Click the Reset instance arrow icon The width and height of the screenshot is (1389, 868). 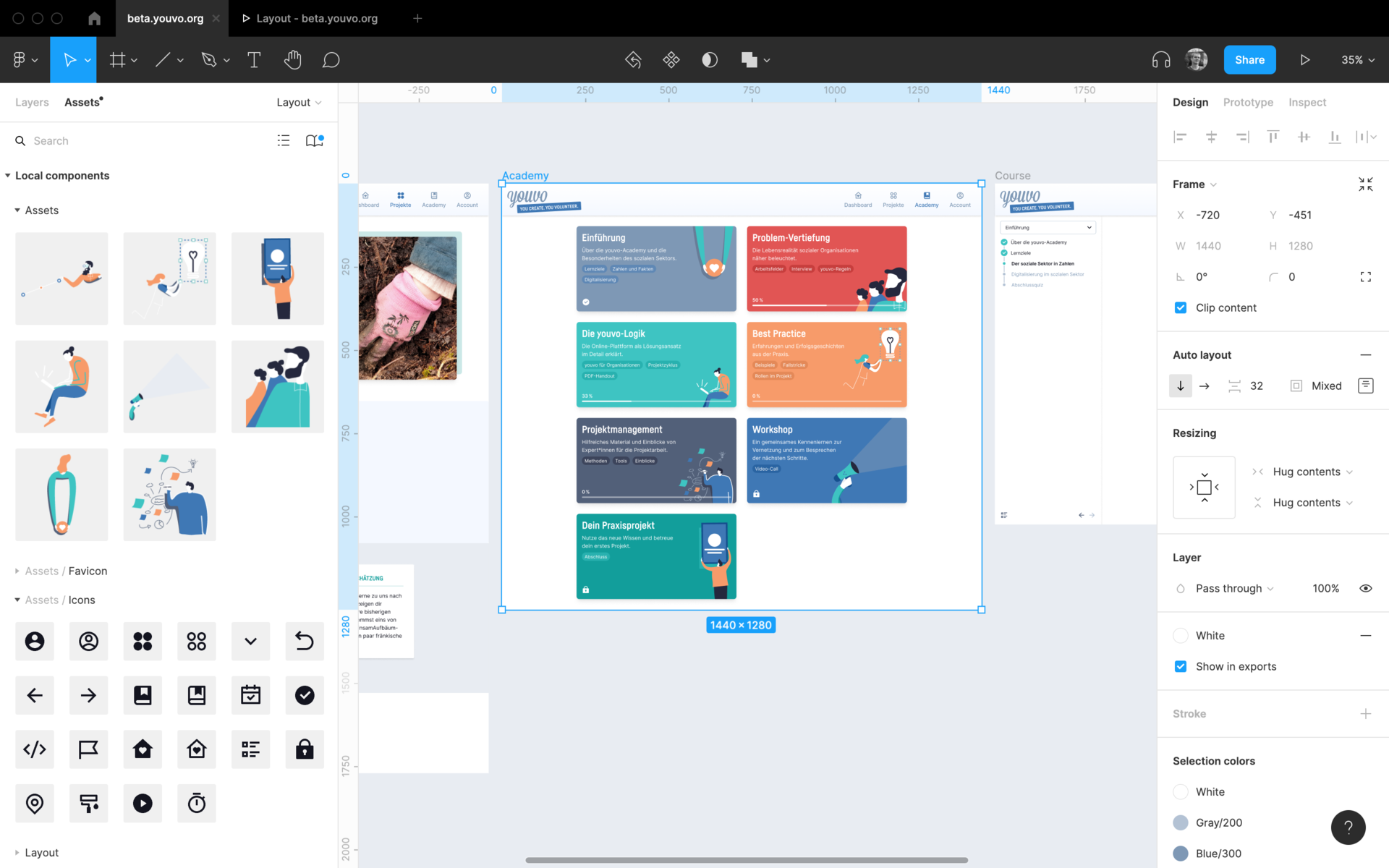[x=633, y=60]
